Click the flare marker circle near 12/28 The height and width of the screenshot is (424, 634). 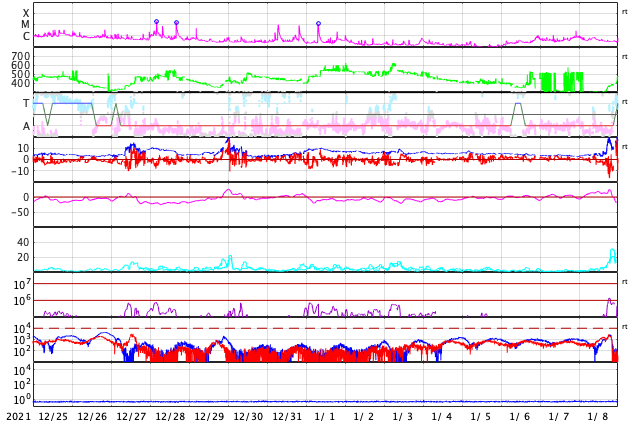(x=176, y=23)
